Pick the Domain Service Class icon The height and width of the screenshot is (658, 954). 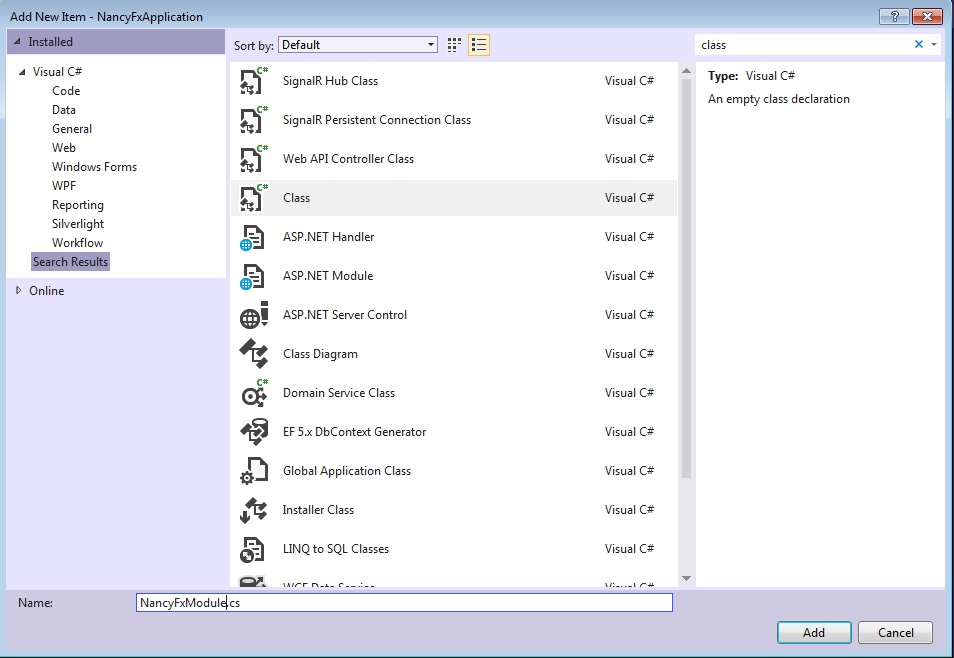[254, 393]
